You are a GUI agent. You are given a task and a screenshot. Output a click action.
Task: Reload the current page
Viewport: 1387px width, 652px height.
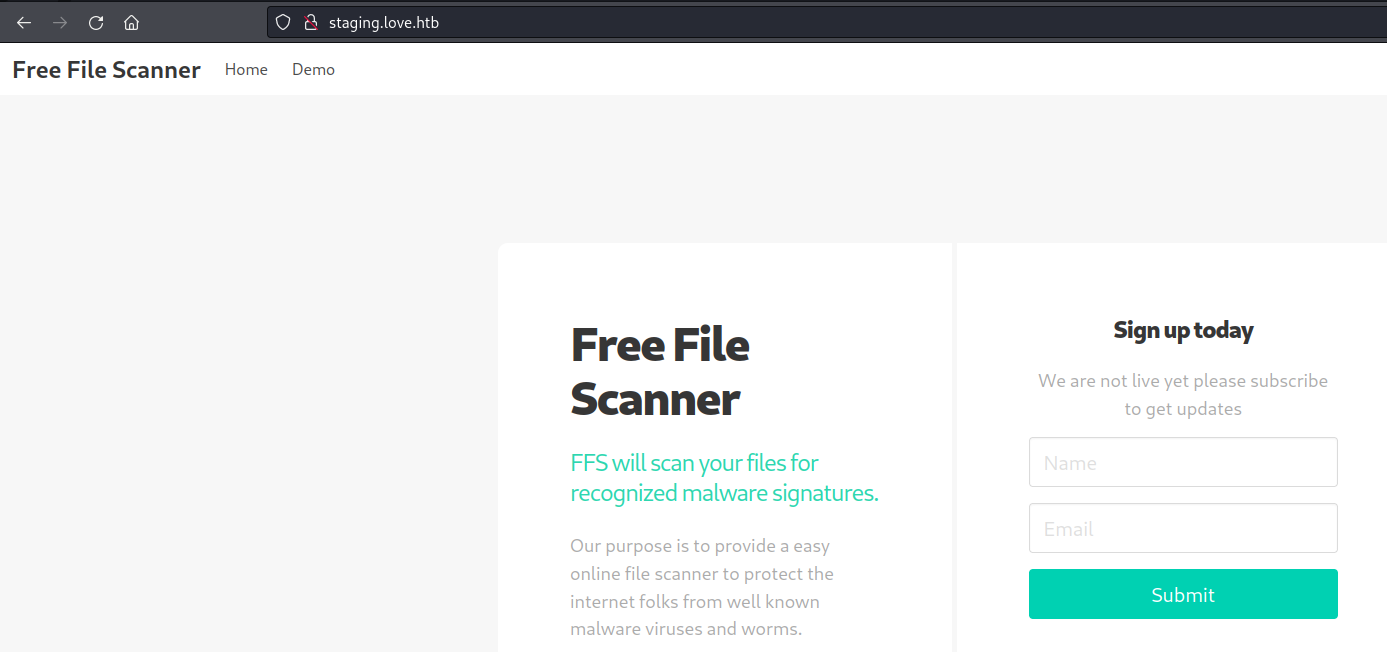(x=96, y=22)
